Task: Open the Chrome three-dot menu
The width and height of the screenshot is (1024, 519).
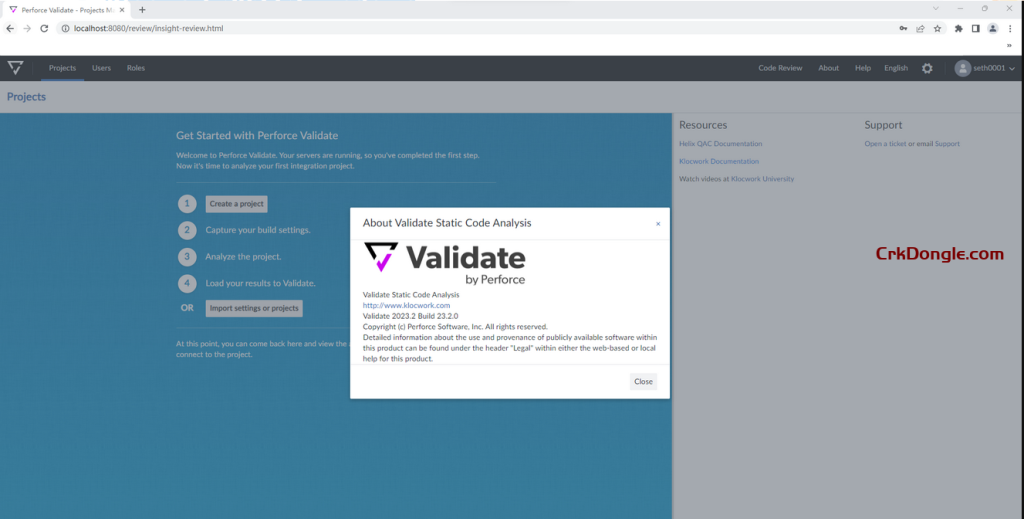Action: coord(1010,29)
